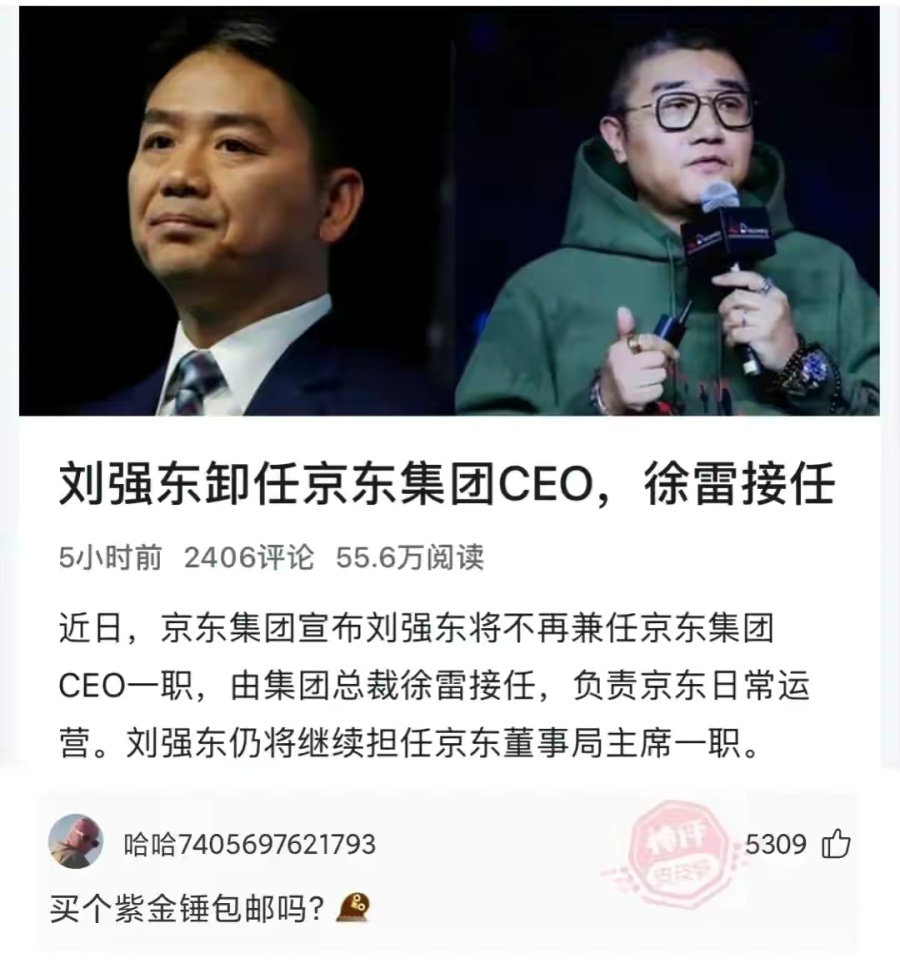
Task: Click the article summary starting with 近日
Action: (433, 686)
